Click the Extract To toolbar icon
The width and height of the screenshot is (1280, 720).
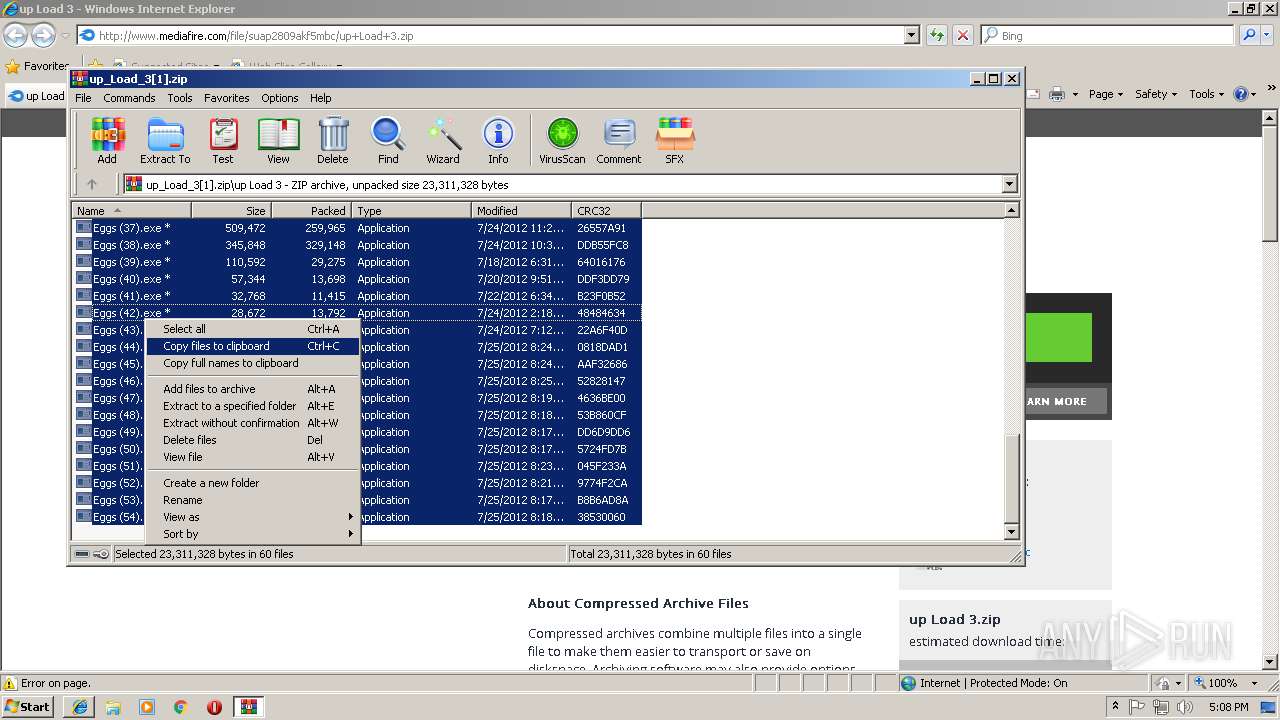point(165,141)
